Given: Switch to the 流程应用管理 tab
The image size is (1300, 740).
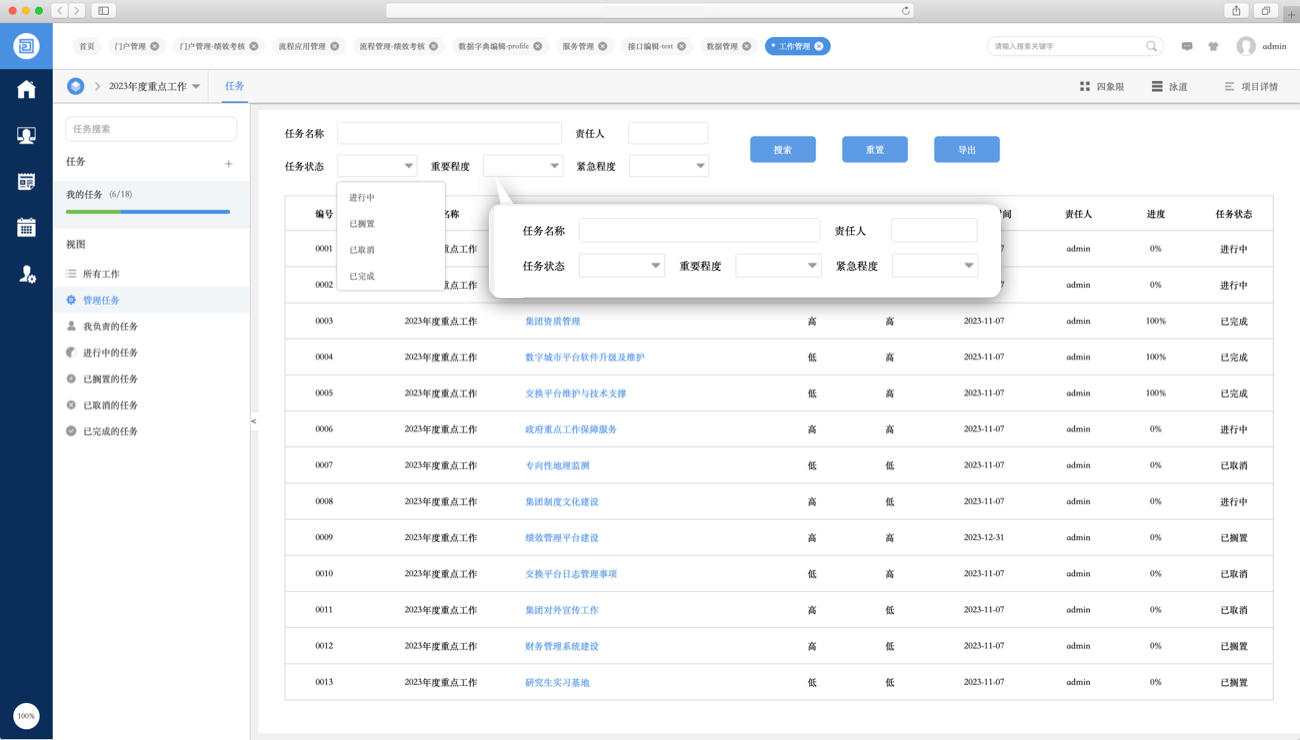Looking at the screenshot, I should [x=301, y=46].
